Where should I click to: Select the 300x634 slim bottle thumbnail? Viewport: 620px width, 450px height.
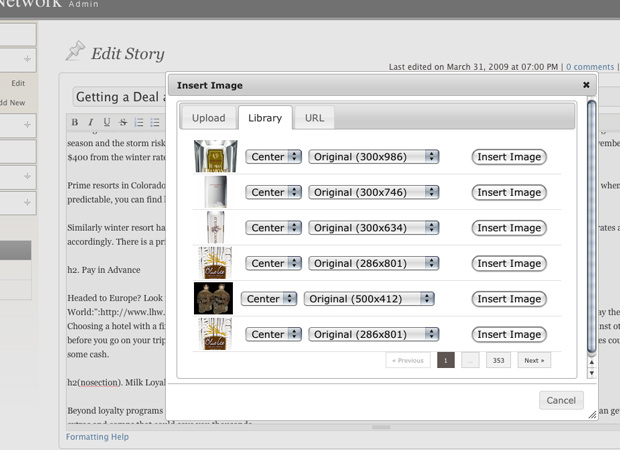[x=215, y=227]
